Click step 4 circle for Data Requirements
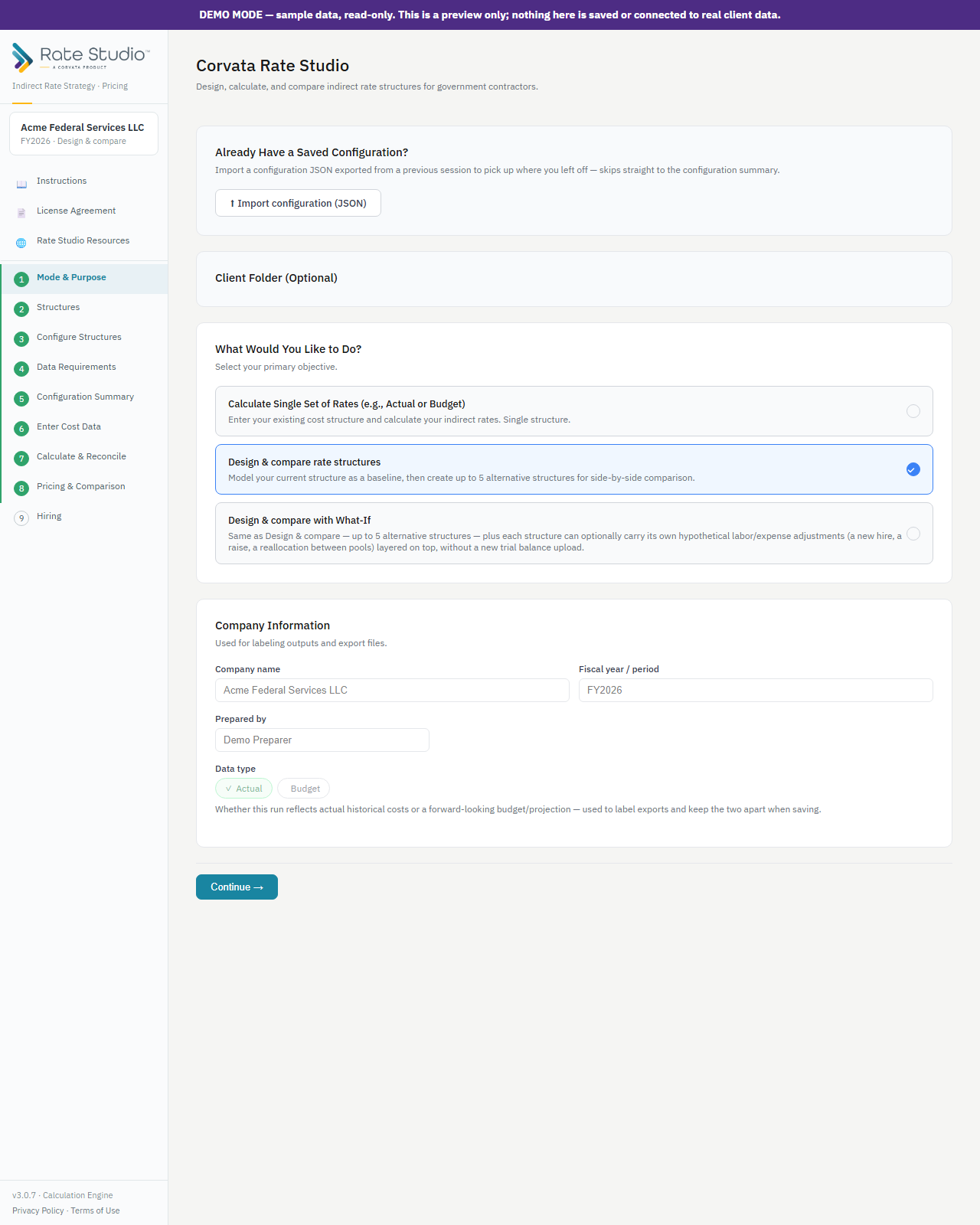 coord(21,369)
